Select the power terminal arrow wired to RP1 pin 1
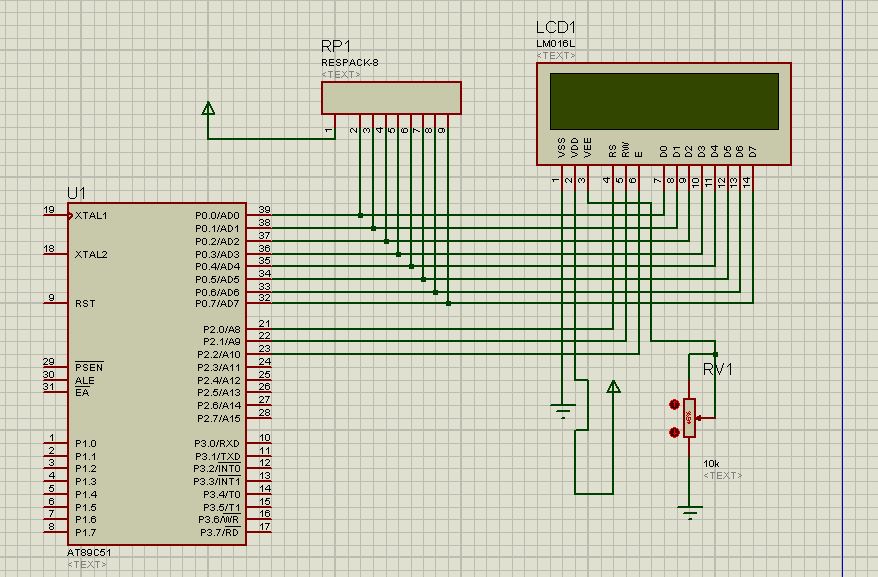878x577 pixels. [208, 108]
